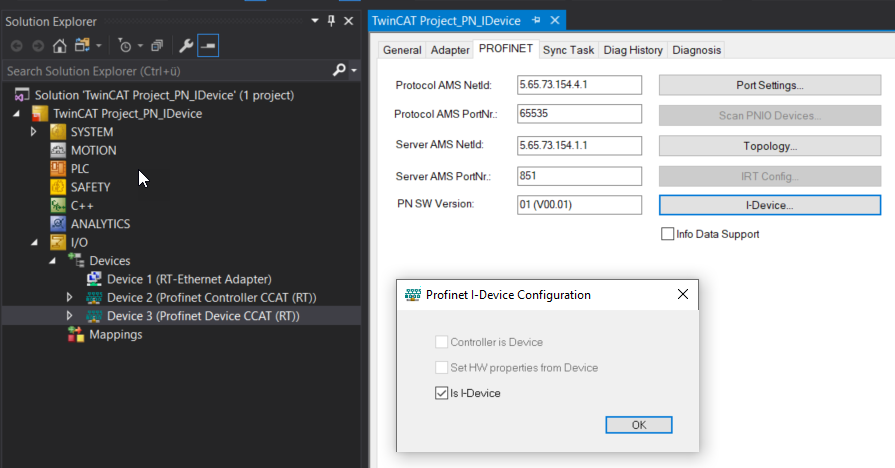Confirm the I-Device dialog with OK
The width and height of the screenshot is (895, 468).
(639, 425)
